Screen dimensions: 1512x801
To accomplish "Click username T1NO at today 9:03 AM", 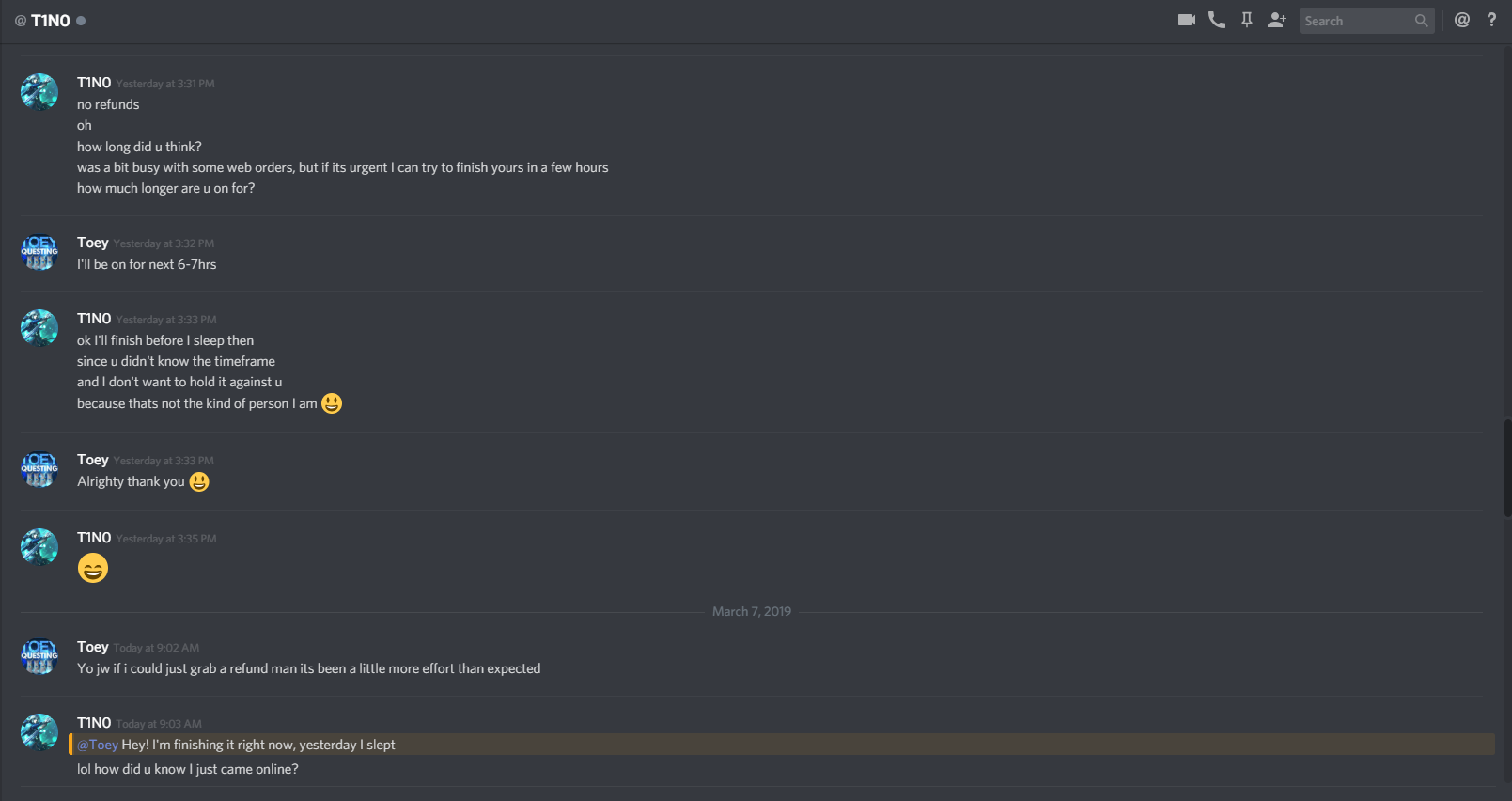I will point(94,723).
